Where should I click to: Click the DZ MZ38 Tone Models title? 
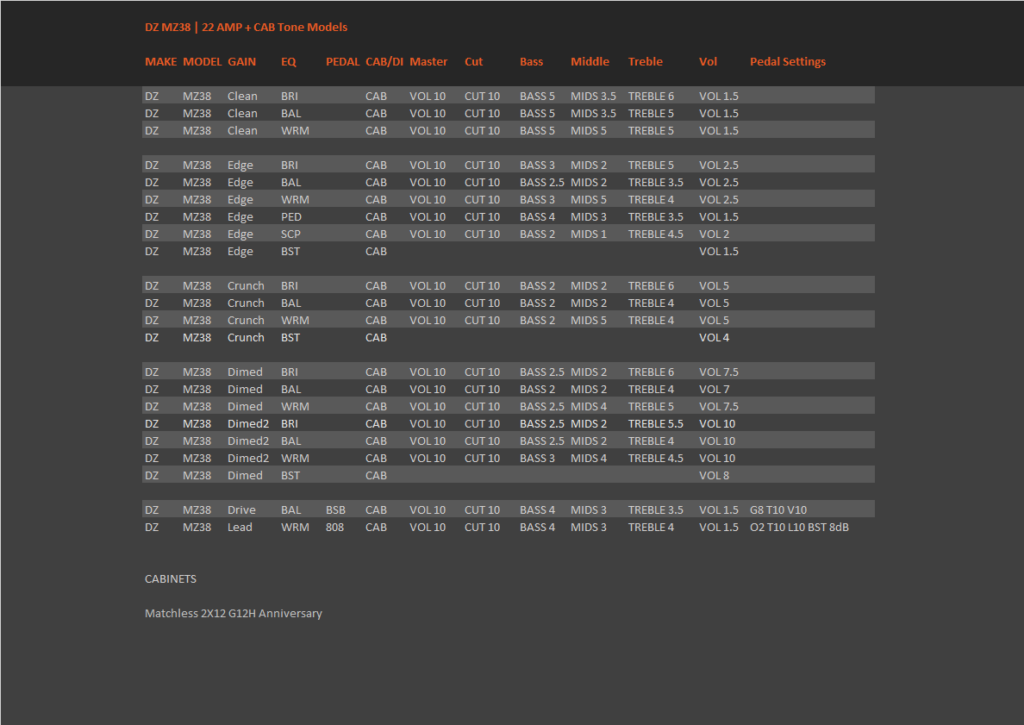(246, 27)
